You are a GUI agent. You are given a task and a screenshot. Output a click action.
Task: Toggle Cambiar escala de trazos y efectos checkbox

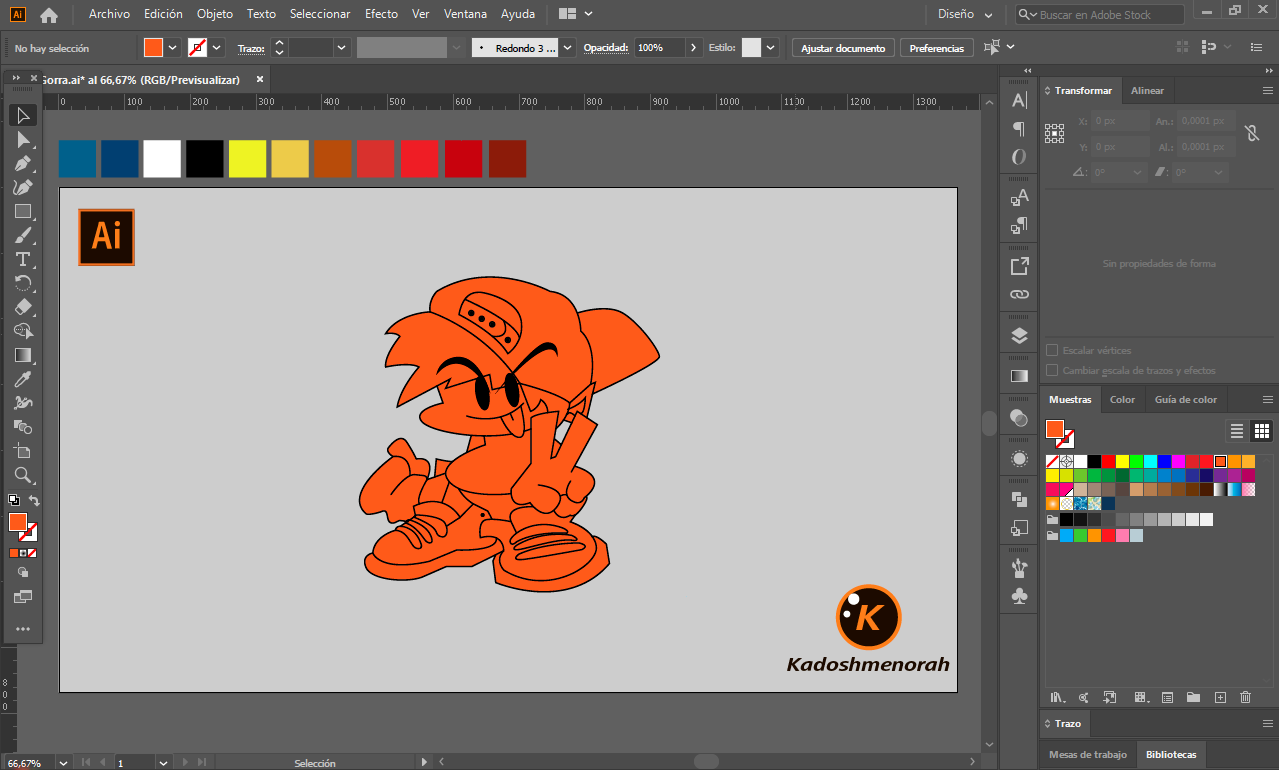click(x=1052, y=371)
